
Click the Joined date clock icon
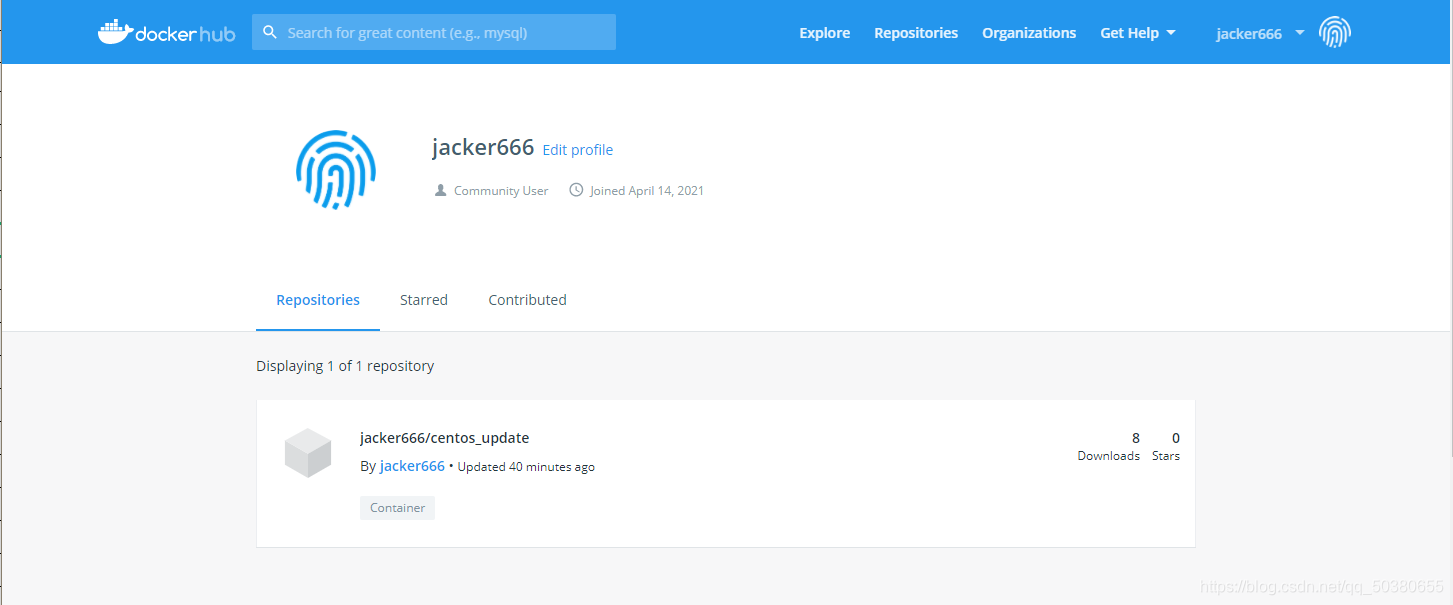pos(576,189)
